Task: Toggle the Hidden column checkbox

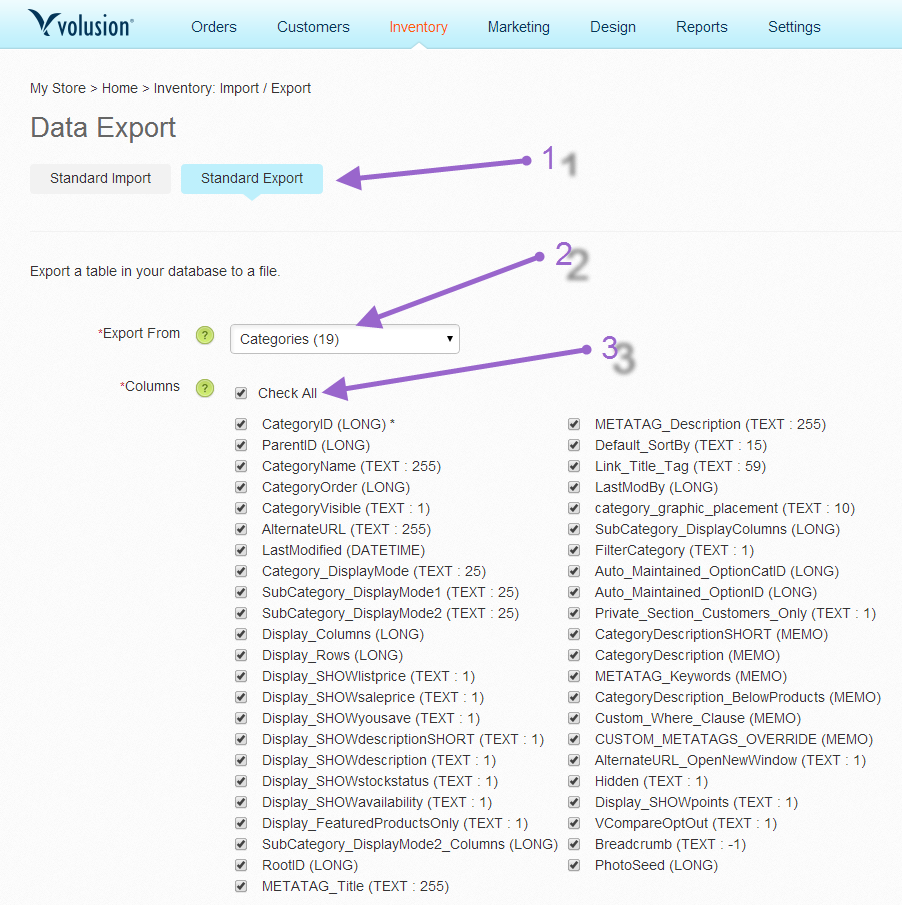Action: pos(574,781)
